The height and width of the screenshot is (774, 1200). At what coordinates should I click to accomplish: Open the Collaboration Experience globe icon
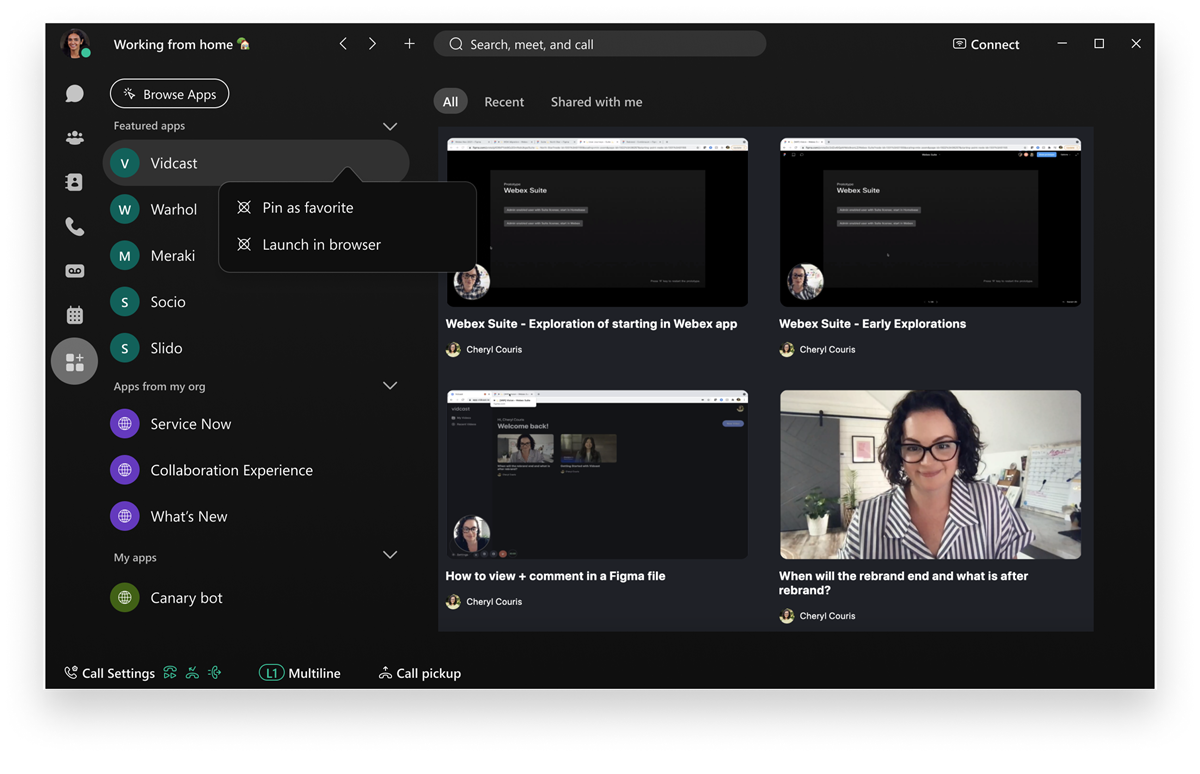point(125,470)
